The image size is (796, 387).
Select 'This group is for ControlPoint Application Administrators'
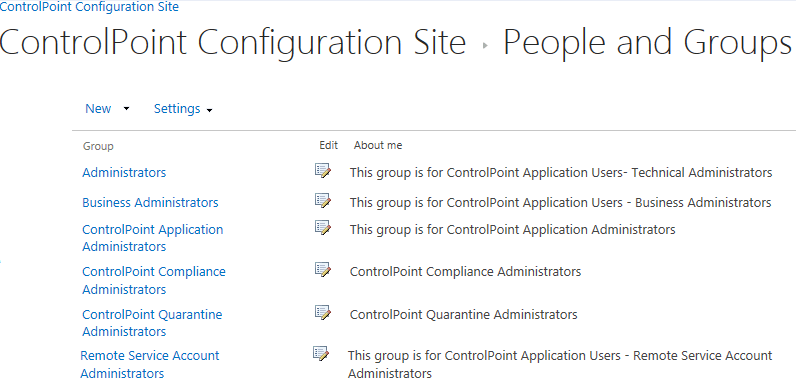(x=512, y=230)
